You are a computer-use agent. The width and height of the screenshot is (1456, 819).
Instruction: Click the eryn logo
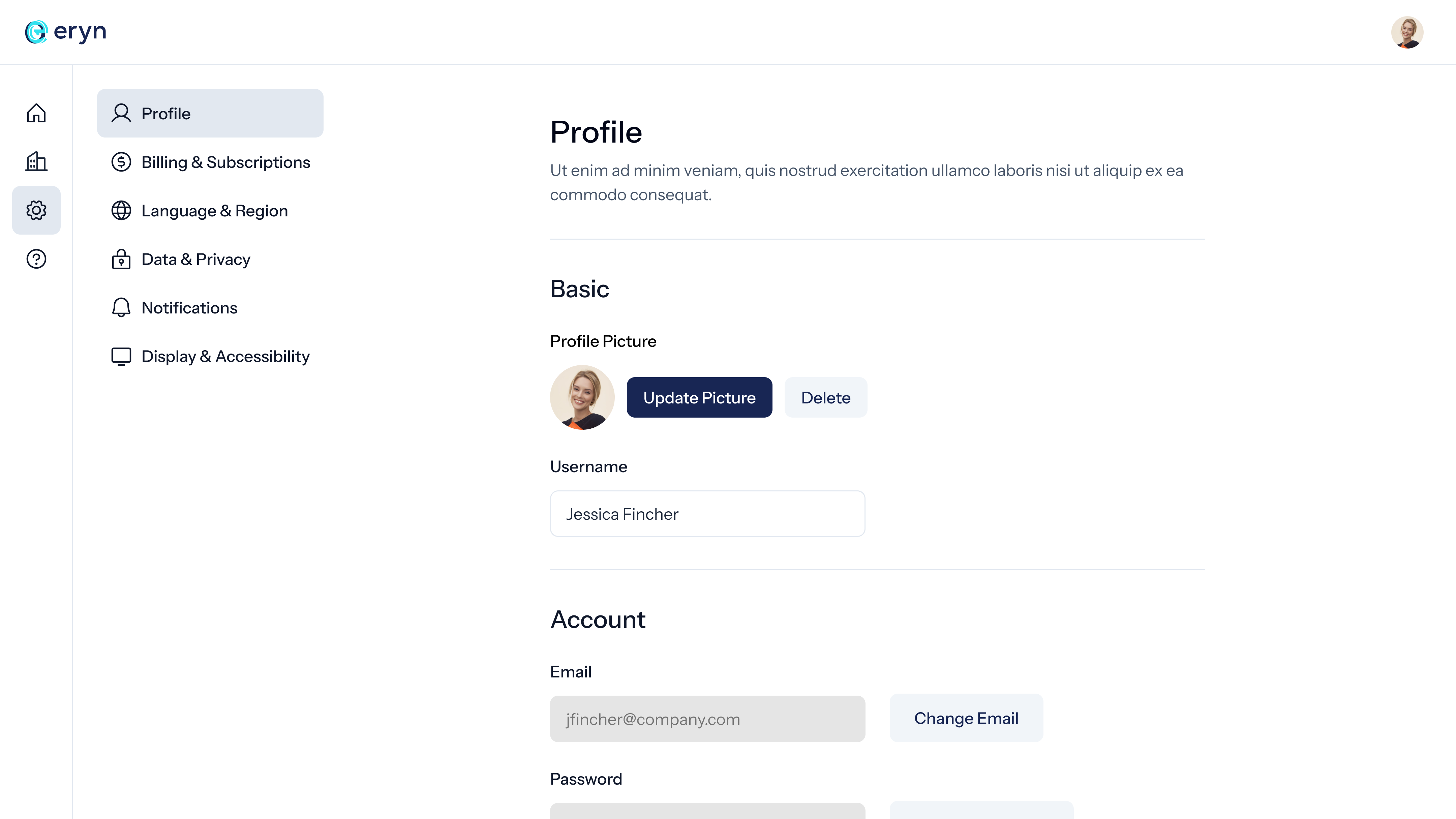[66, 32]
